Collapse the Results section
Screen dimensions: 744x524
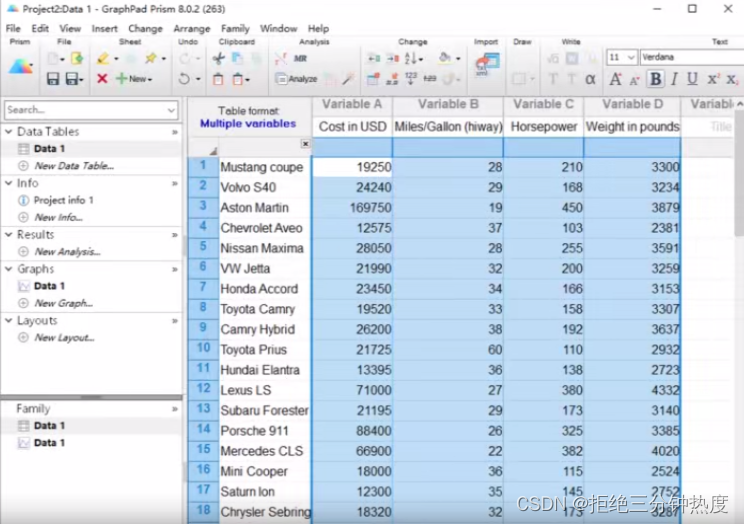point(9,234)
